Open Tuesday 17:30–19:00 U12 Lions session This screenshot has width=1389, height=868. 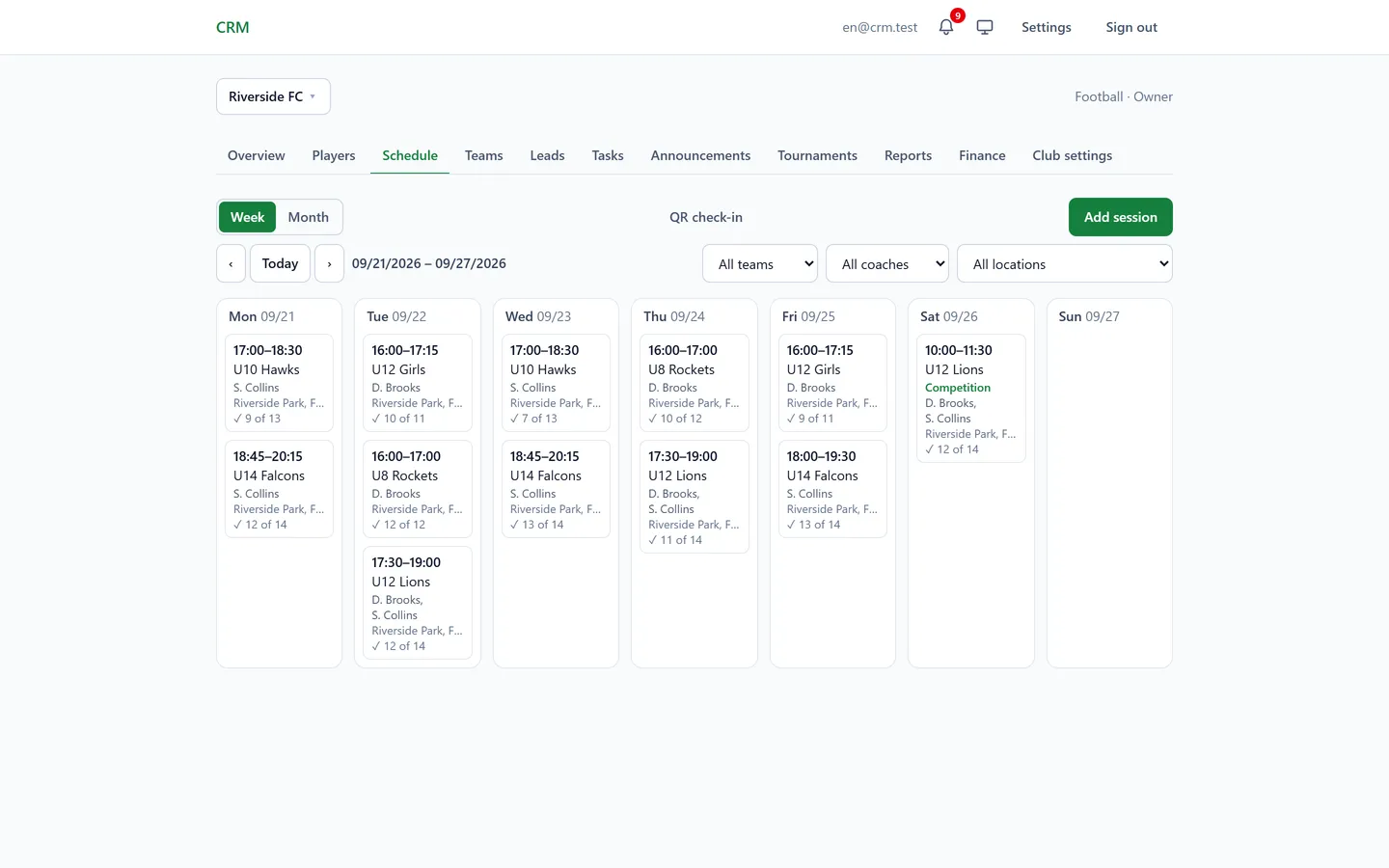coord(418,603)
